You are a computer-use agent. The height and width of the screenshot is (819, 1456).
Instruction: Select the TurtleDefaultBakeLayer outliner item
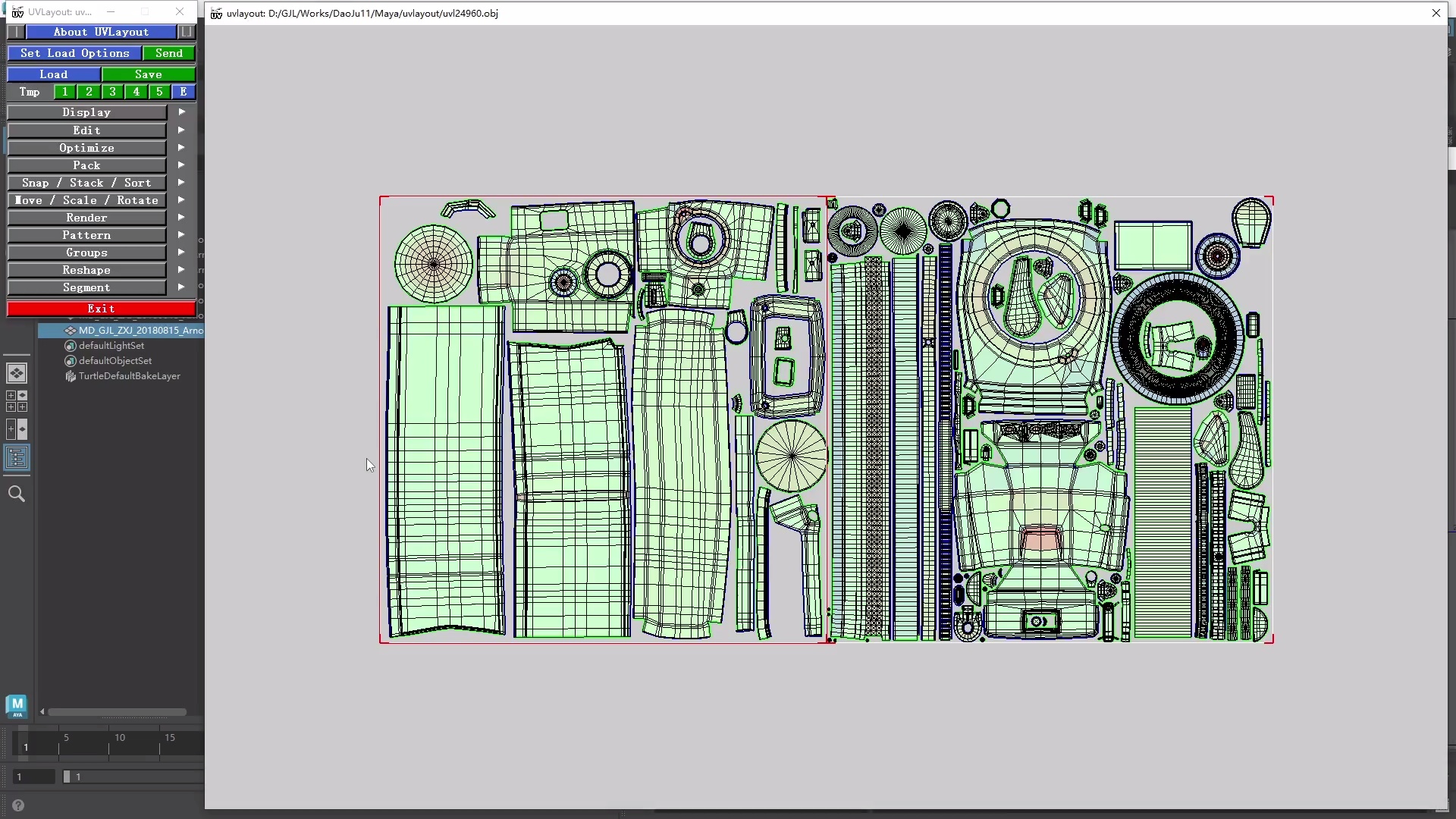point(129,376)
